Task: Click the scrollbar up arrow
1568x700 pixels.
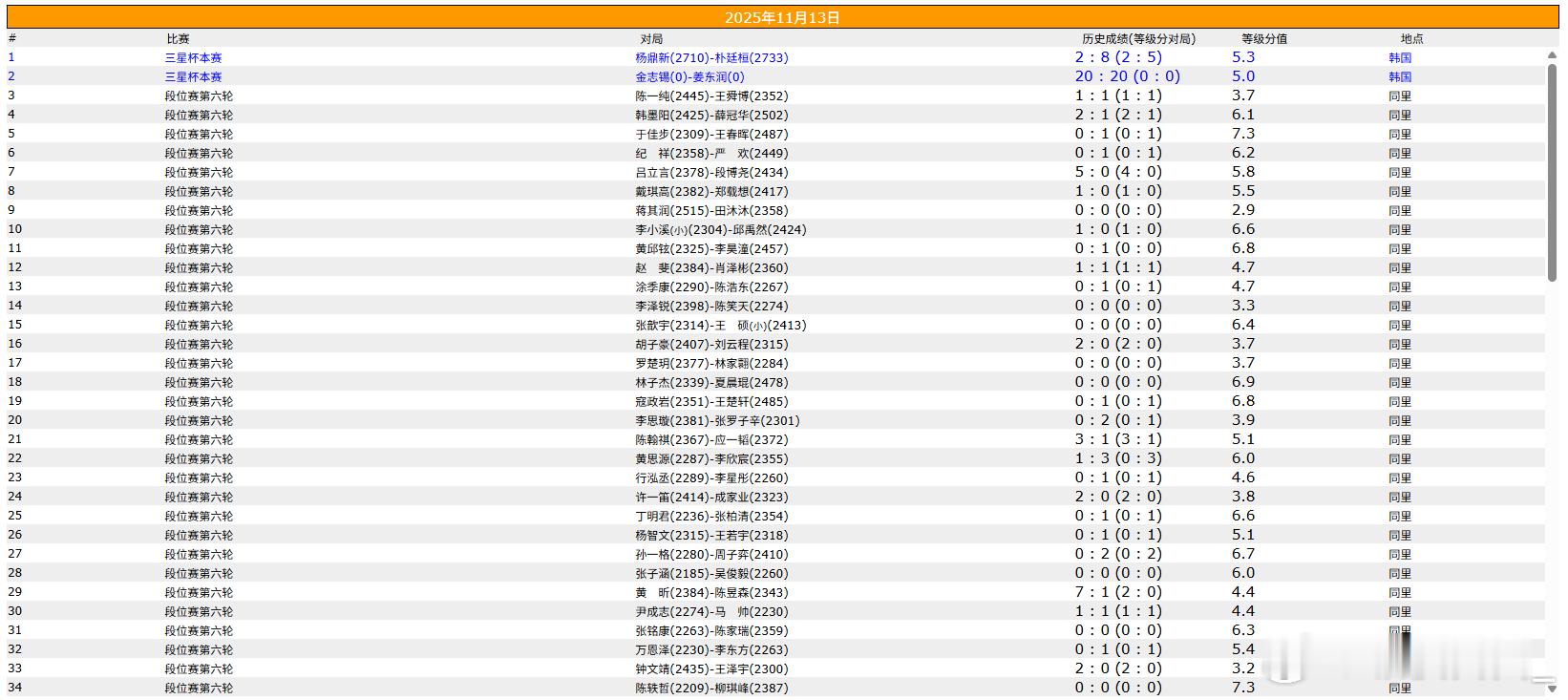Action: tap(1552, 56)
